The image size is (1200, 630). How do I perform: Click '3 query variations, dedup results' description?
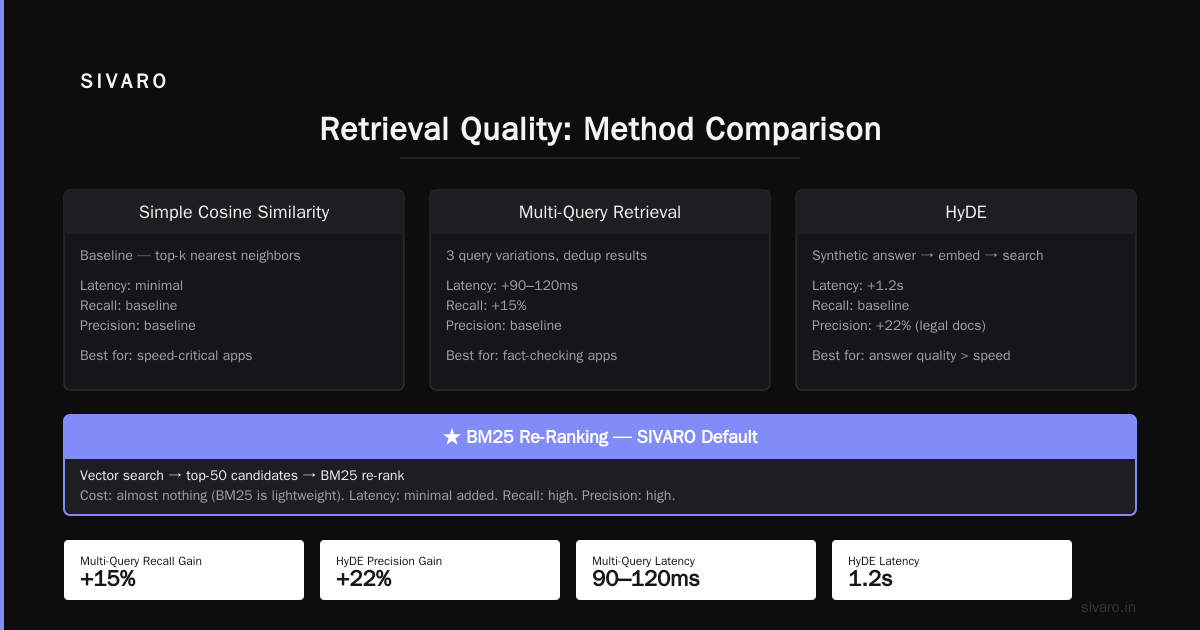(x=546, y=255)
